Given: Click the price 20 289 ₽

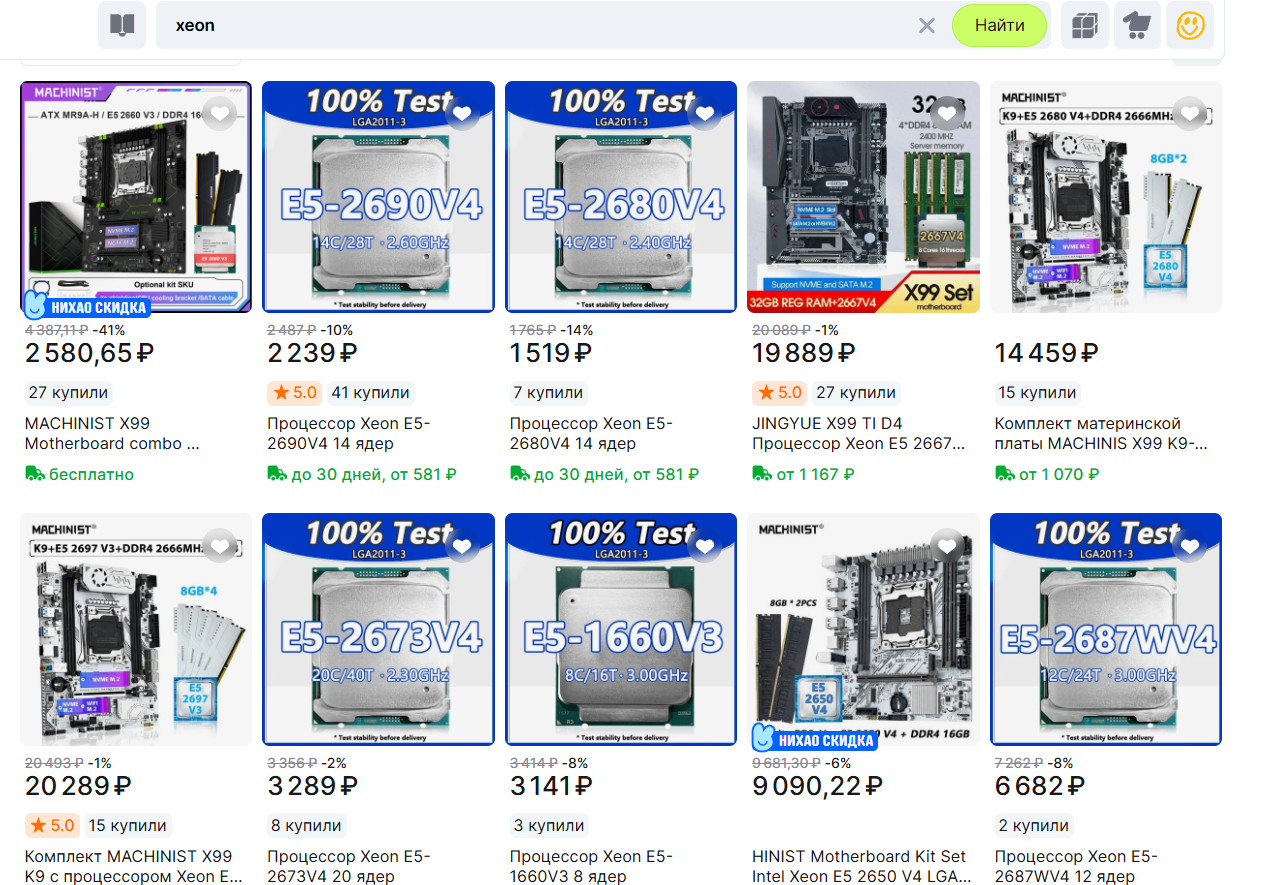Looking at the screenshot, I should click(x=78, y=786).
